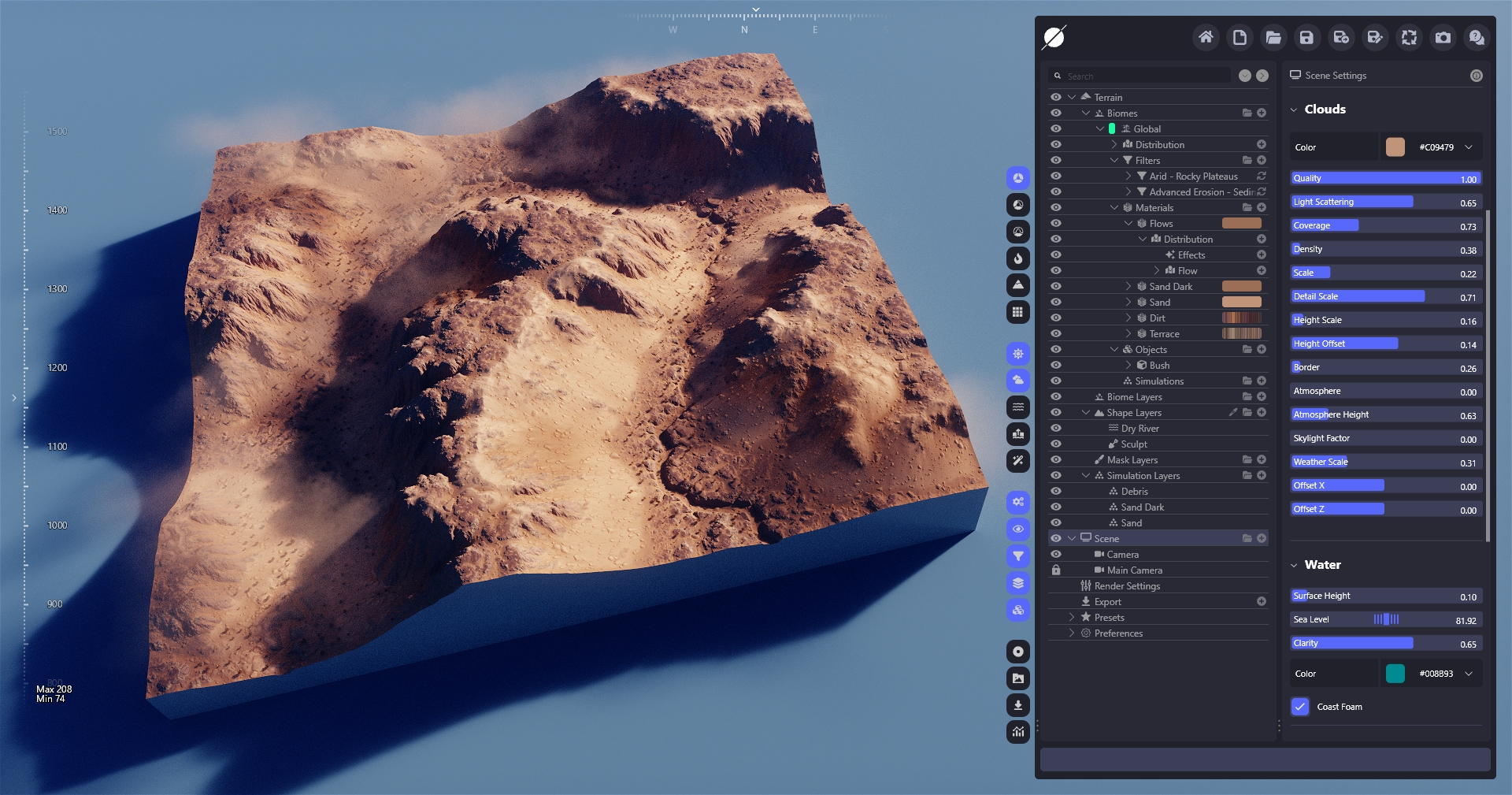The height and width of the screenshot is (795, 1512).
Task: Toggle visibility of the Dry River layer
Action: pos(1056,429)
